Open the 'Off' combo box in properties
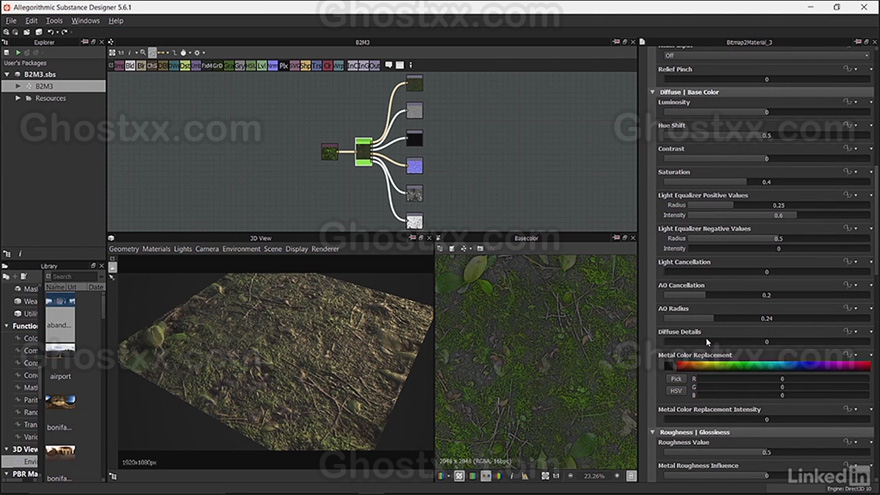The height and width of the screenshot is (495, 880). pyautogui.click(x=766, y=56)
